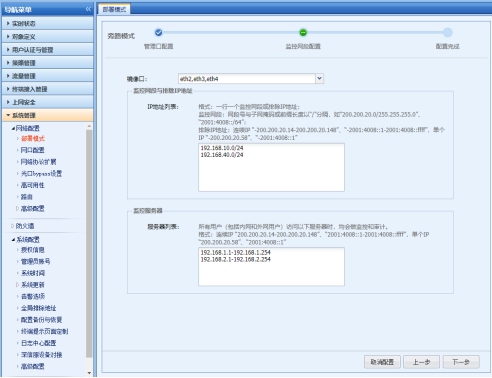Viewport: 492px width, 378px height.
Task: Open the 深信服设备对接 tree item
Action: [41, 355]
